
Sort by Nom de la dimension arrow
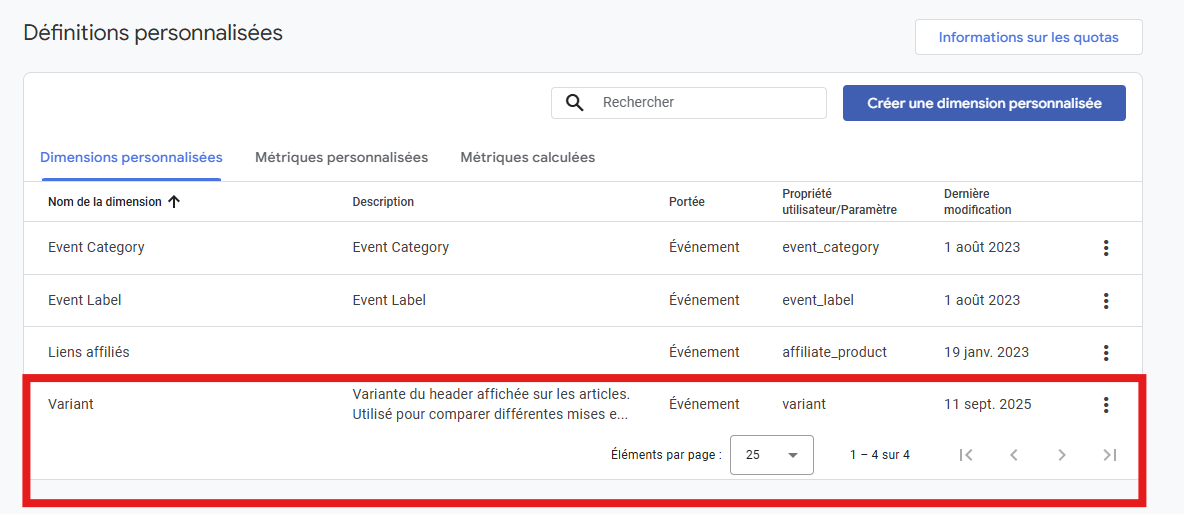(174, 202)
